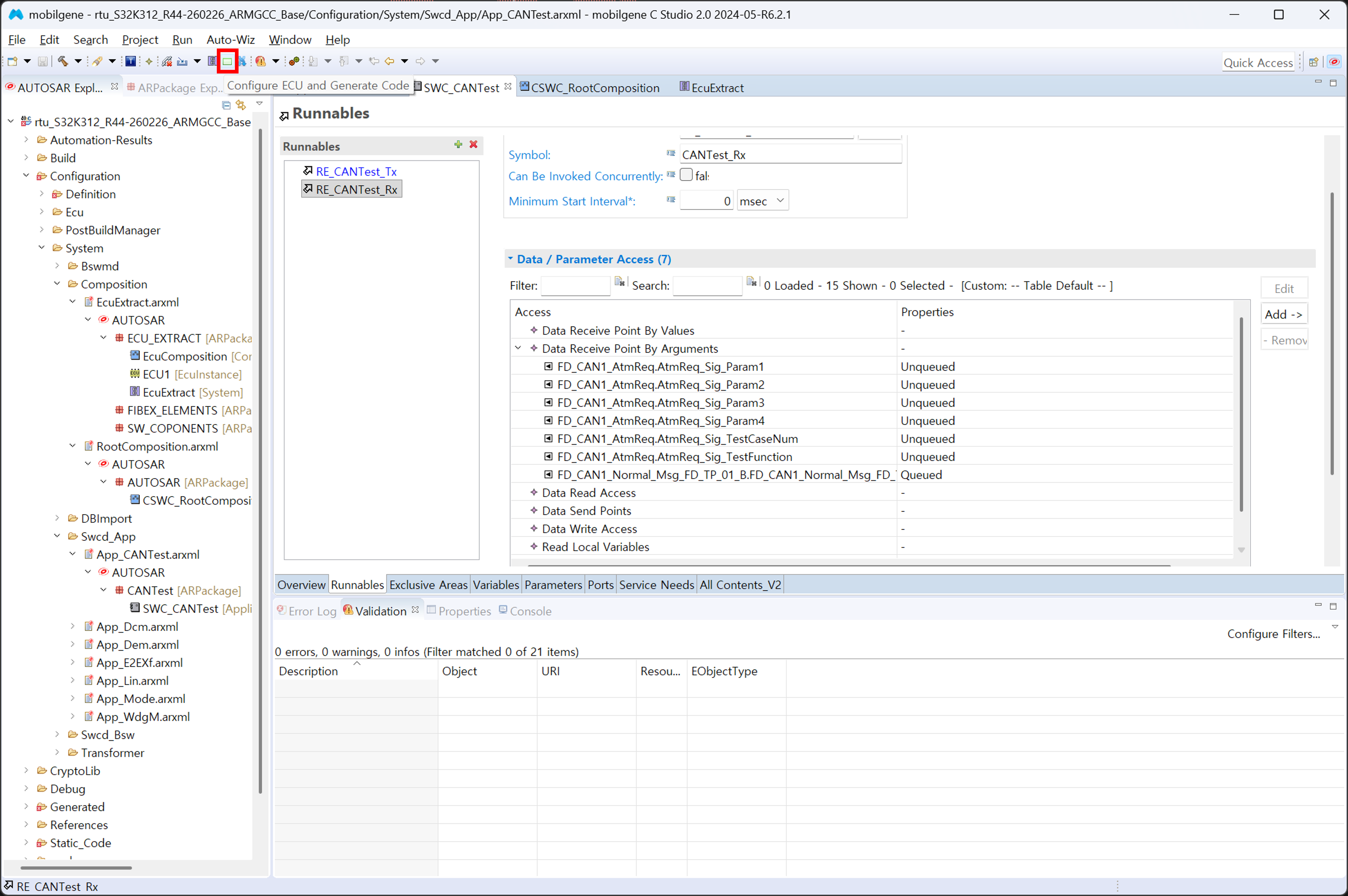
Task: Collapse Data Receive Point By Arguments row
Action: coord(518,348)
